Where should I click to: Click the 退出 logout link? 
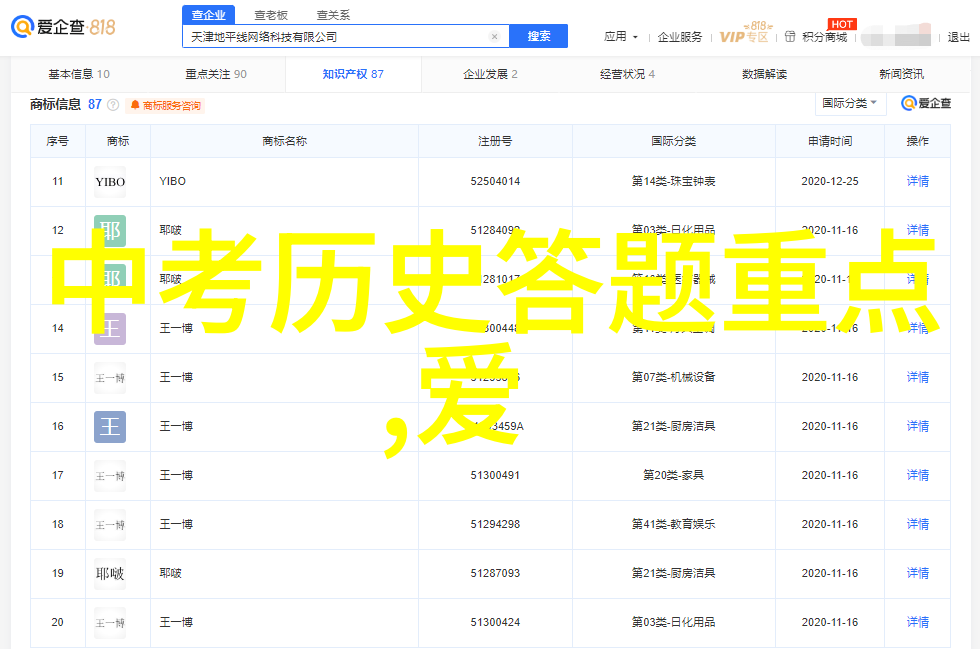pos(958,38)
